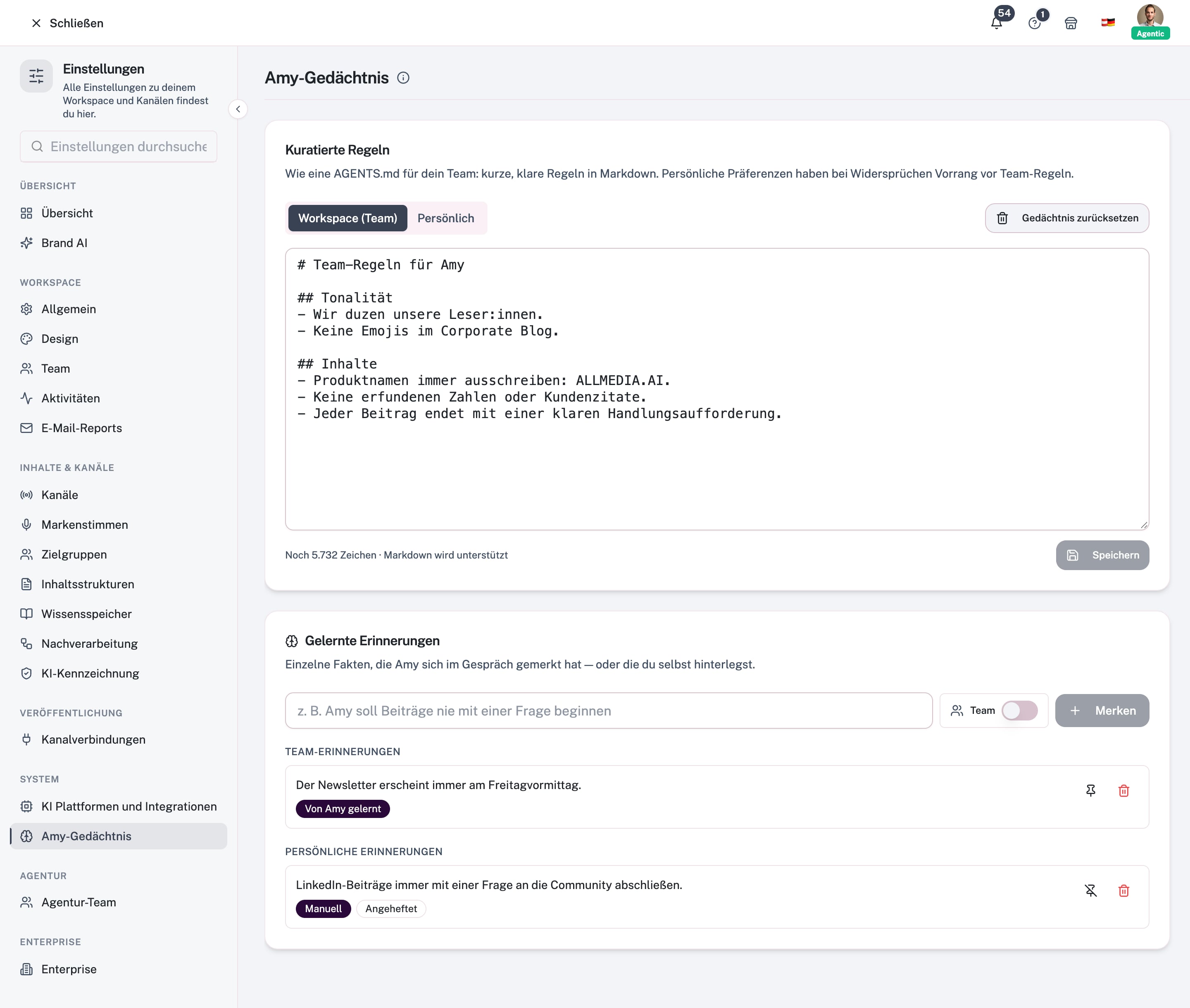Screen dimensions: 1190x1008
Task: Open the help icon with badge
Action: click(x=1034, y=23)
